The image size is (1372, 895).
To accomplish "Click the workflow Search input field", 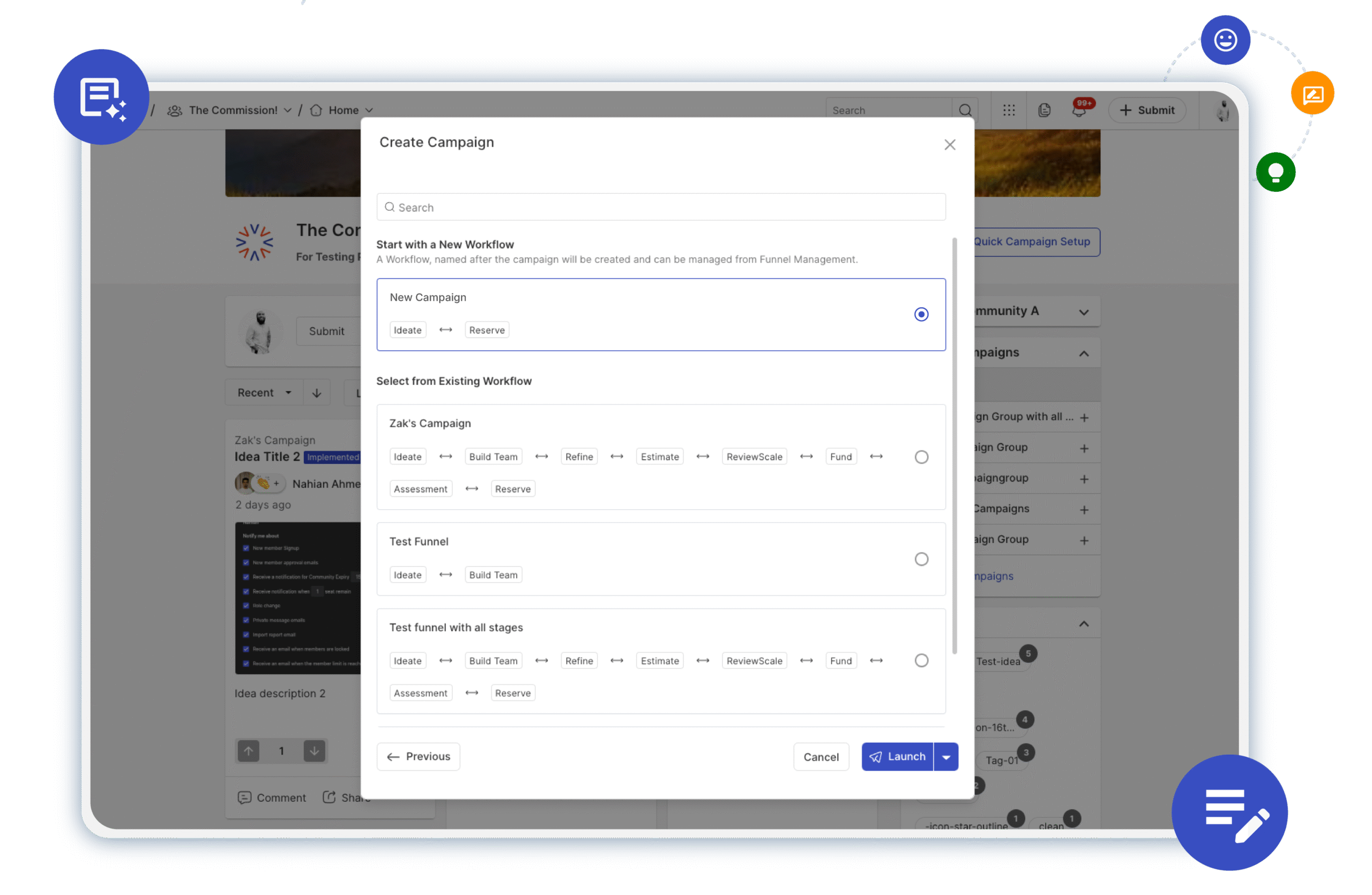I will 661,207.
